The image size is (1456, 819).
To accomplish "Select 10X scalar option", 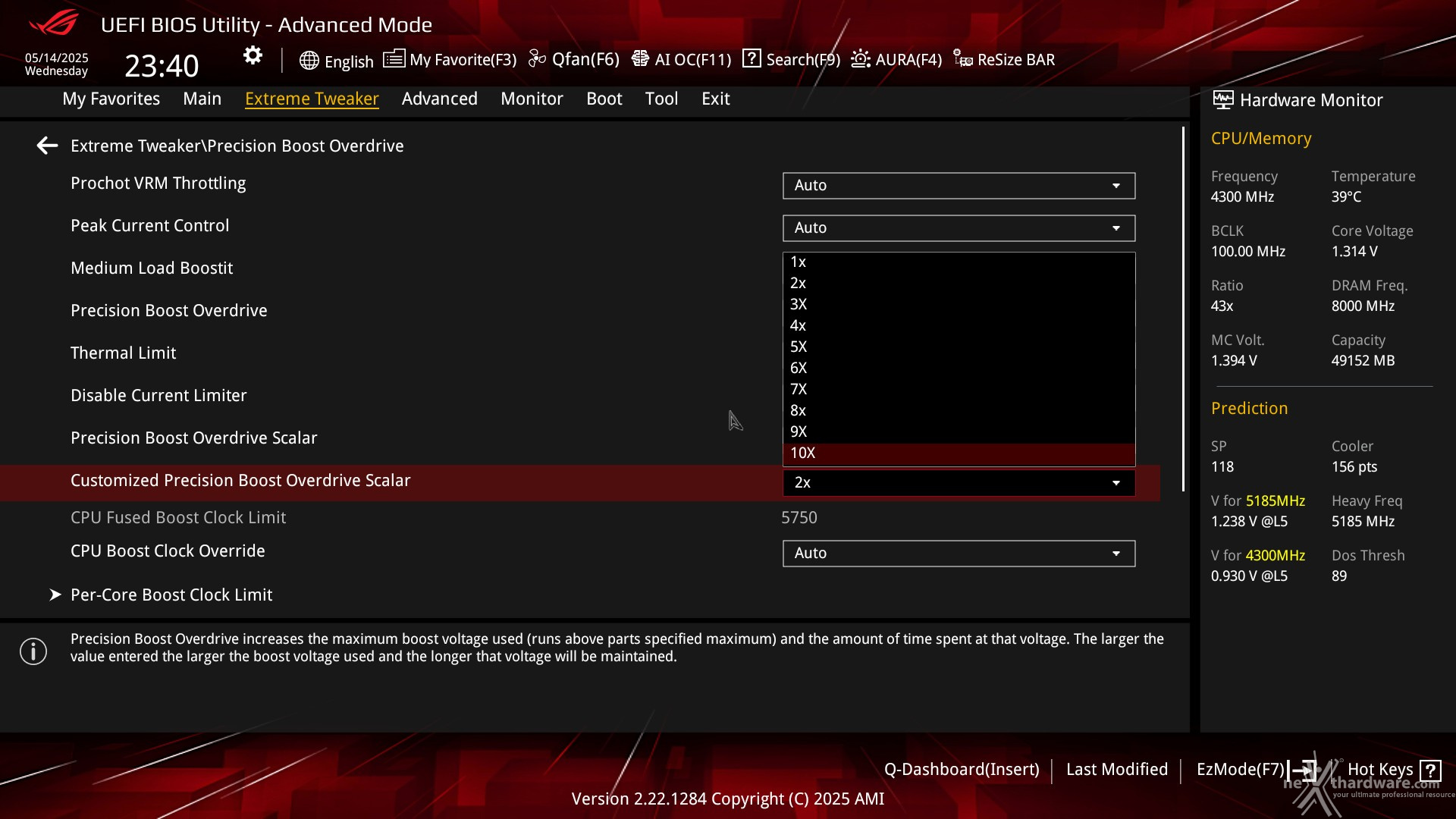I will coord(959,453).
